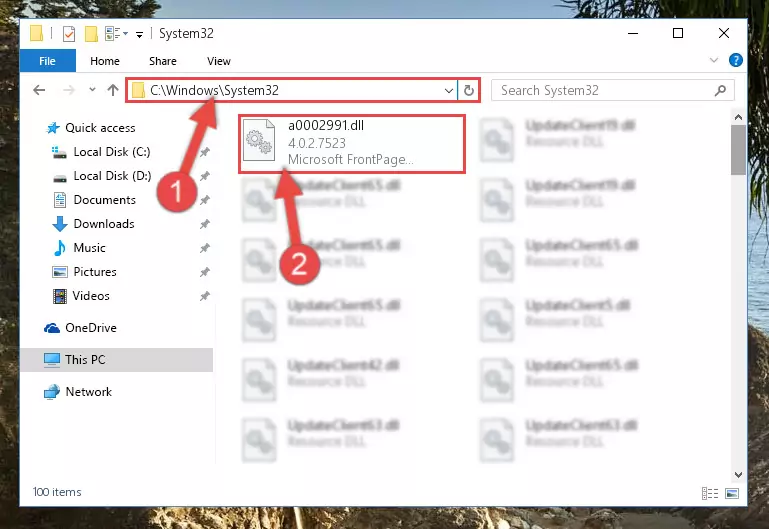
Task: Click the folder icon at the title bar start
Action: 36,34
